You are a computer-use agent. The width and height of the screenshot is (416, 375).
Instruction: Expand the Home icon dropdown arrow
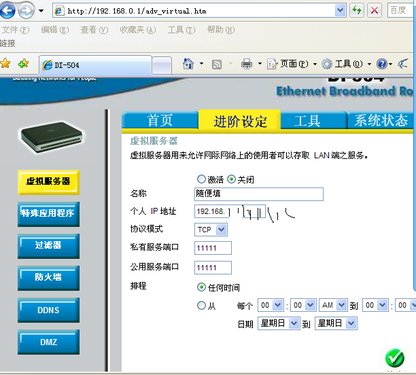pyautogui.click(x=201, y=63)
